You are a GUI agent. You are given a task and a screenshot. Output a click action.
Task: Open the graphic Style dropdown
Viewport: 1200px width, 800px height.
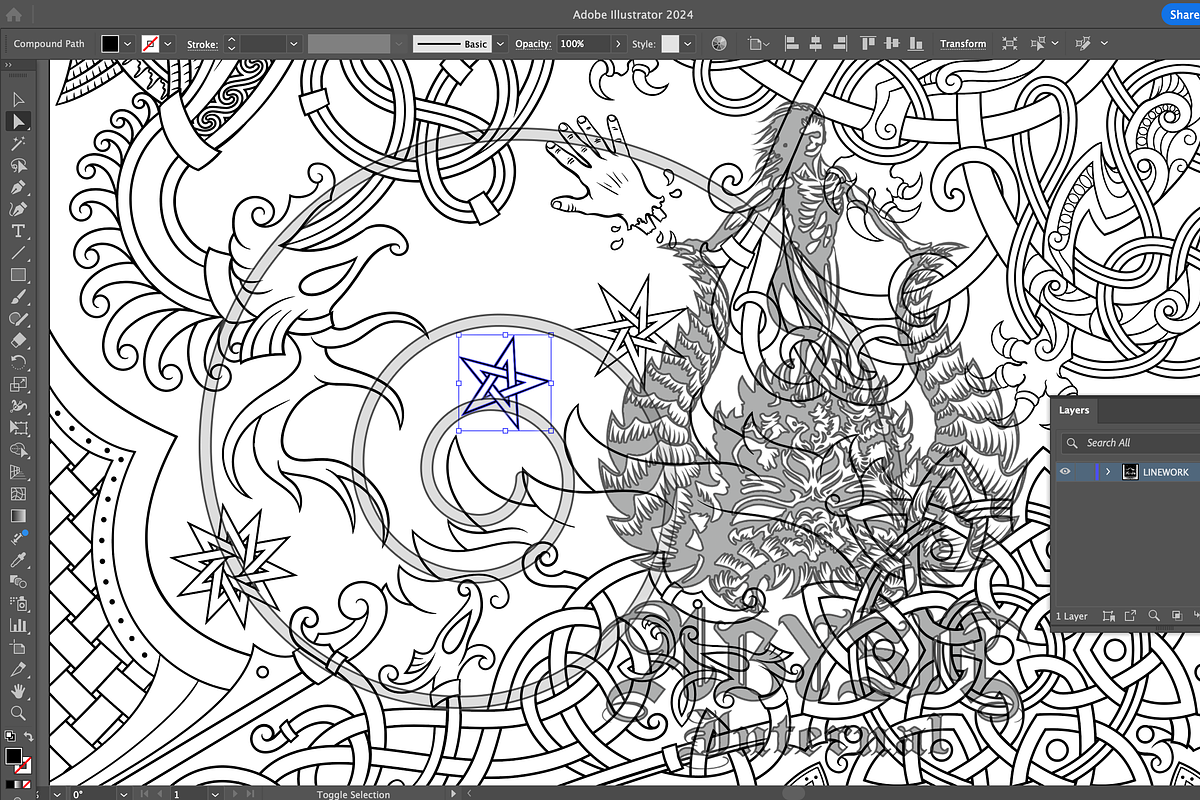[688, 44]
